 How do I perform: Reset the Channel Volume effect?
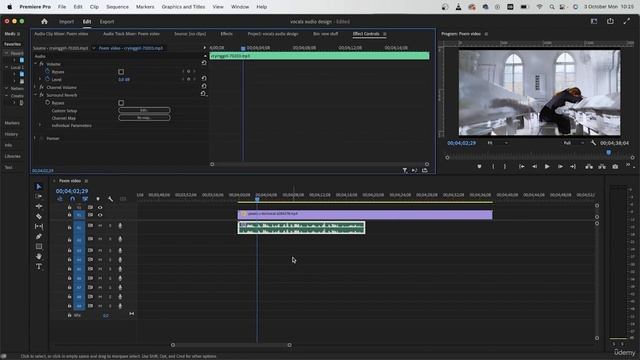(204, 86)
